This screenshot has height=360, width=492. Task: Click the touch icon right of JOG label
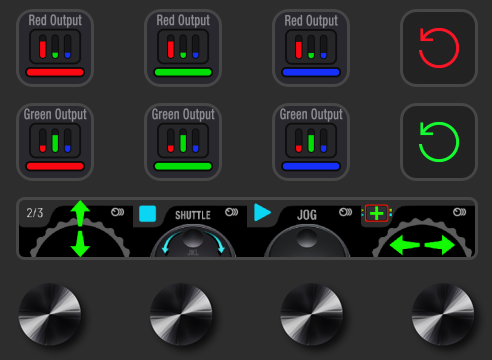point(345,212)
